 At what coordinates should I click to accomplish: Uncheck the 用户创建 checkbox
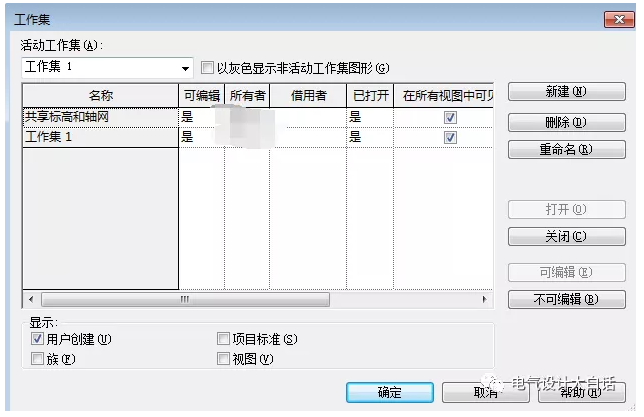38,339
